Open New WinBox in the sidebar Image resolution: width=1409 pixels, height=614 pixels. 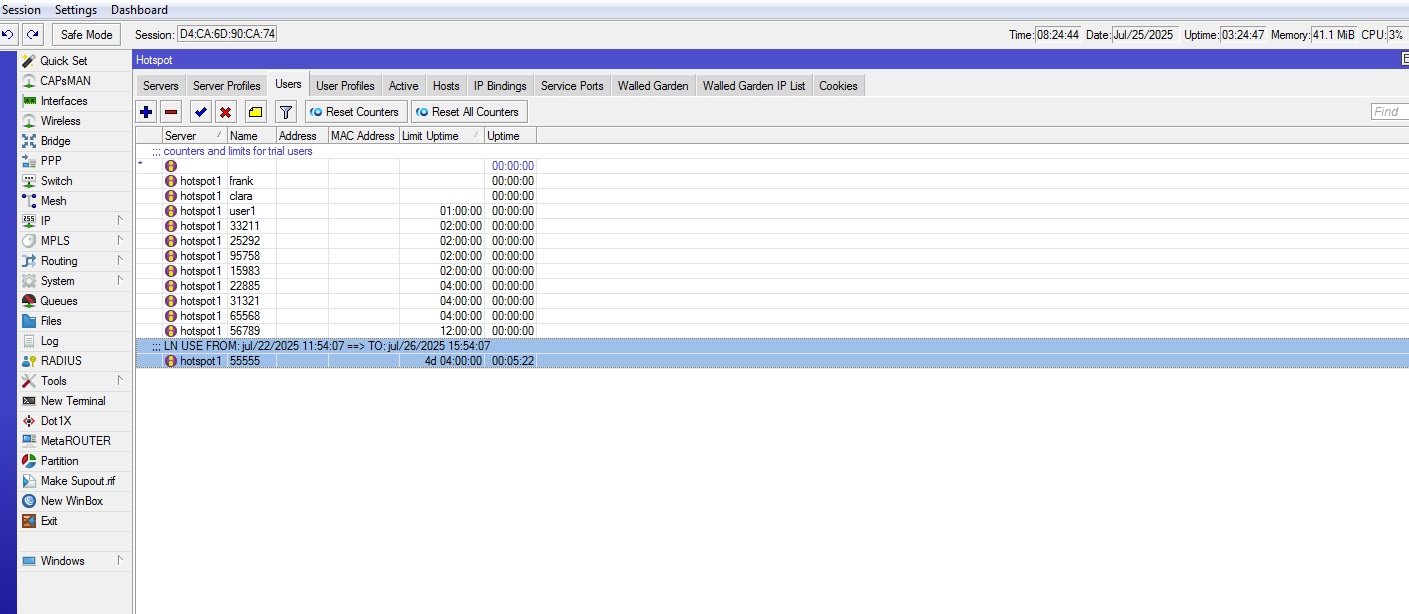point(75,501)
